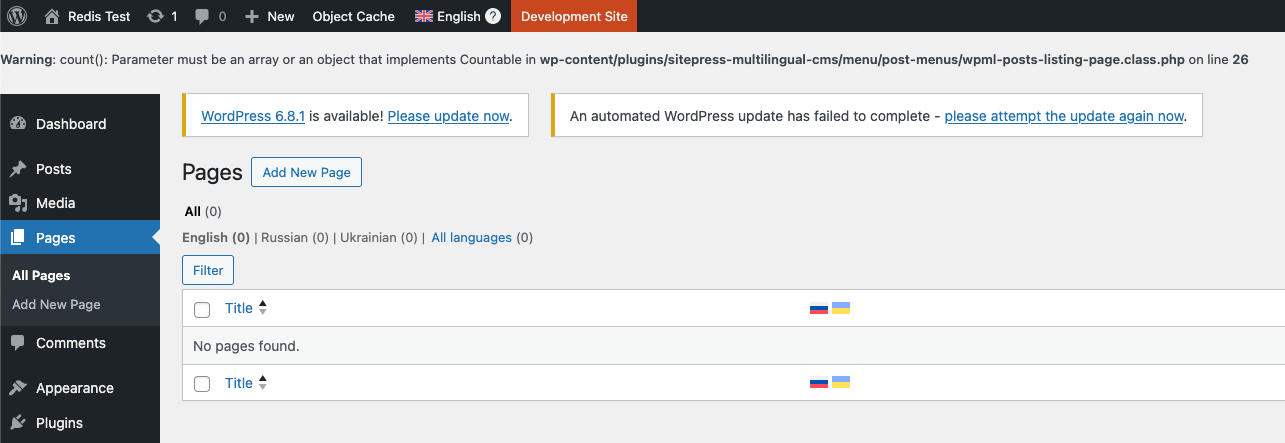Click the Filter button
Screen dimensions: 1285x443
[208, 270]
